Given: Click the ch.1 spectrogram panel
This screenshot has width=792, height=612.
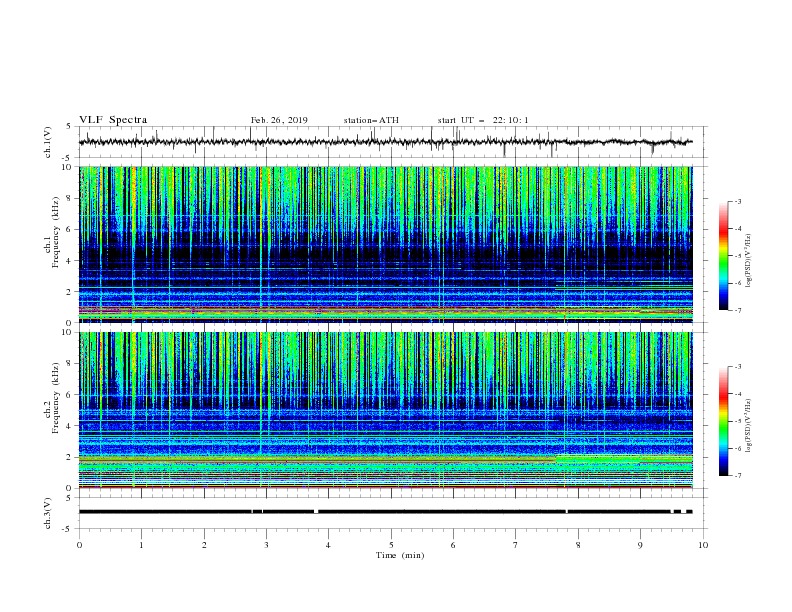Looking at the screenshot, I should [386, 244].
